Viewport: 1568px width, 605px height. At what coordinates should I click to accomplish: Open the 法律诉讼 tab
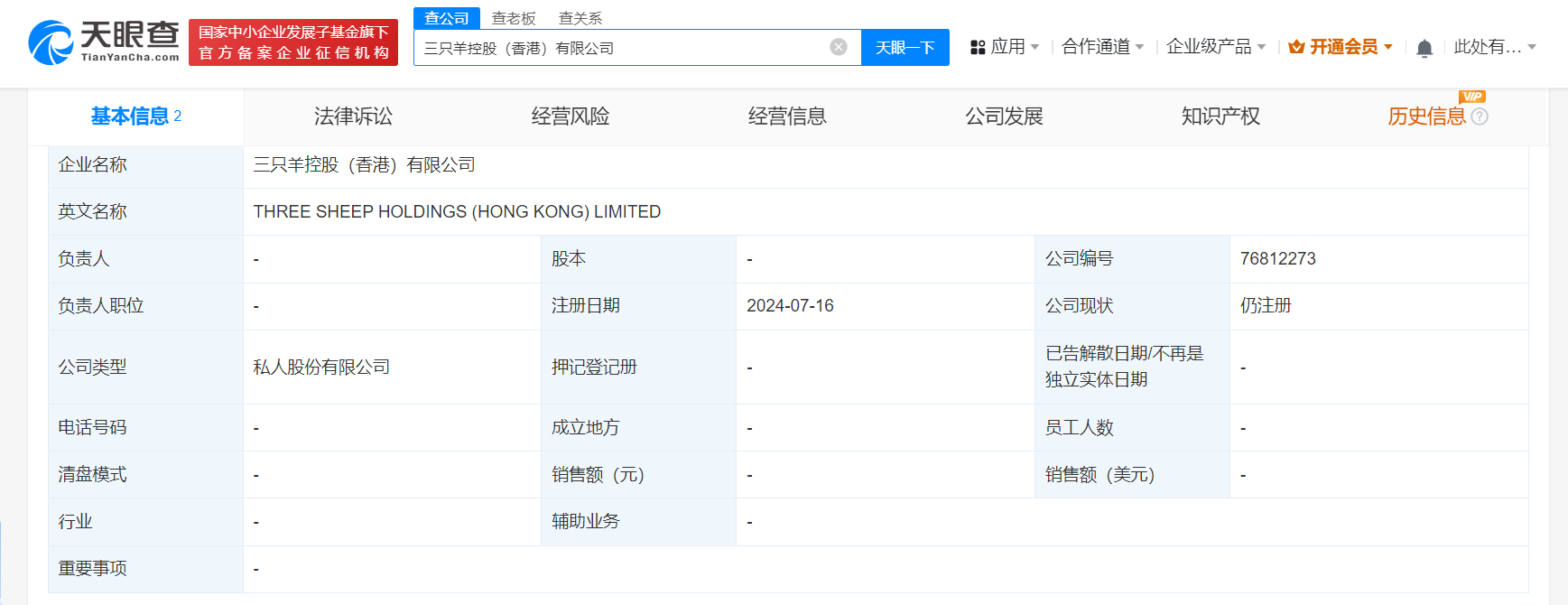click(353, 116)
